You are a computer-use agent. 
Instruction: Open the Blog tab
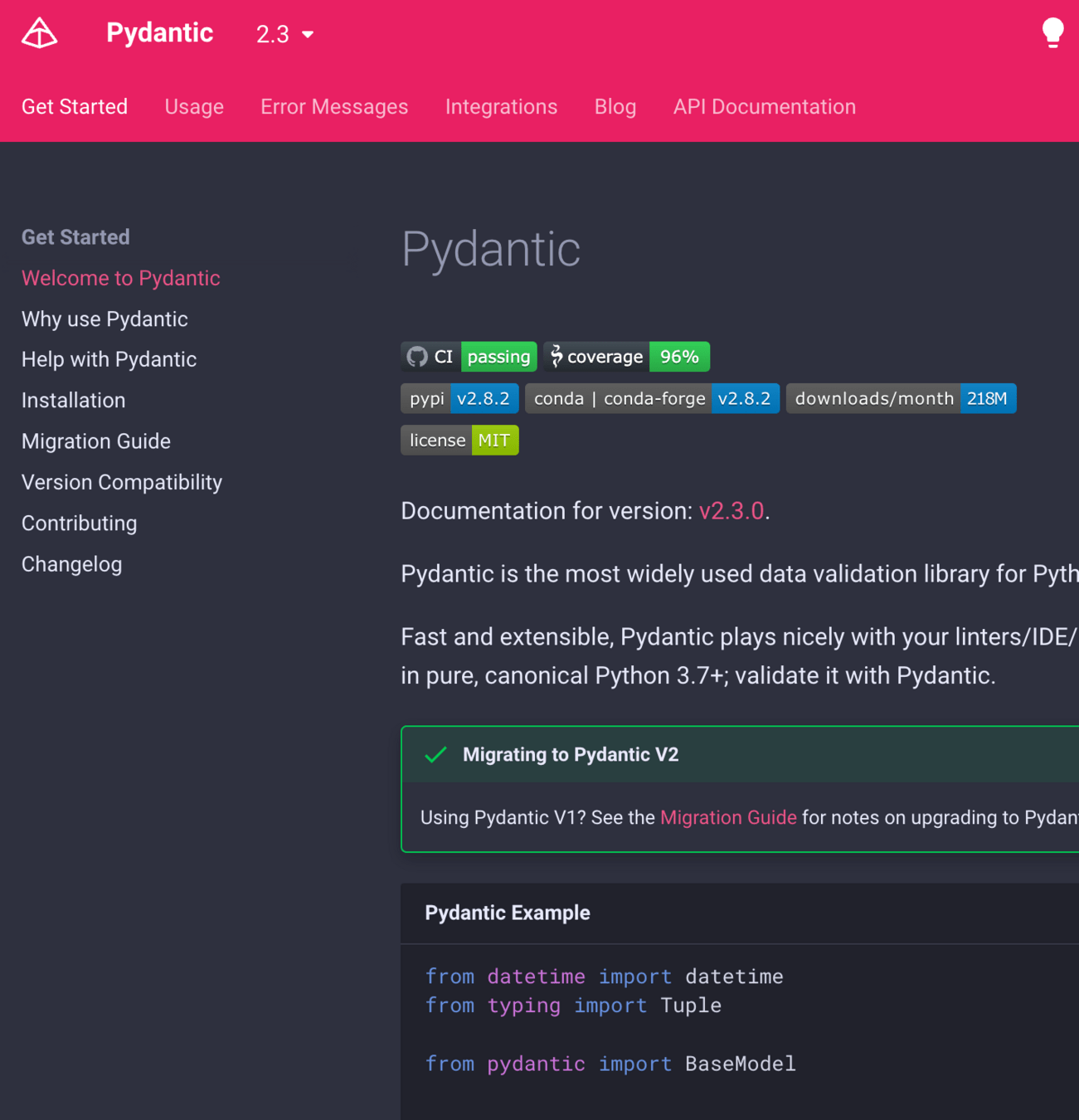pyautogui.click(x=615, y=106)
